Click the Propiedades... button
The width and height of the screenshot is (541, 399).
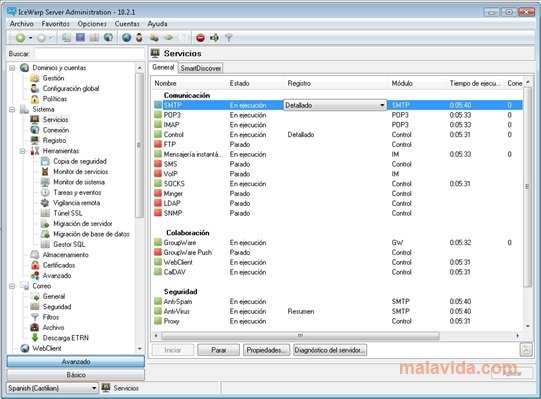coord(266,350)
